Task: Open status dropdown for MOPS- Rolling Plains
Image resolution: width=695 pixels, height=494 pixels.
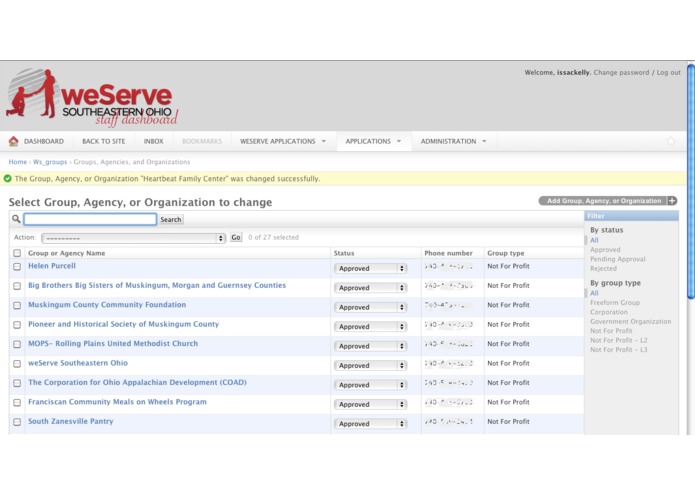Action: (371, 346)
